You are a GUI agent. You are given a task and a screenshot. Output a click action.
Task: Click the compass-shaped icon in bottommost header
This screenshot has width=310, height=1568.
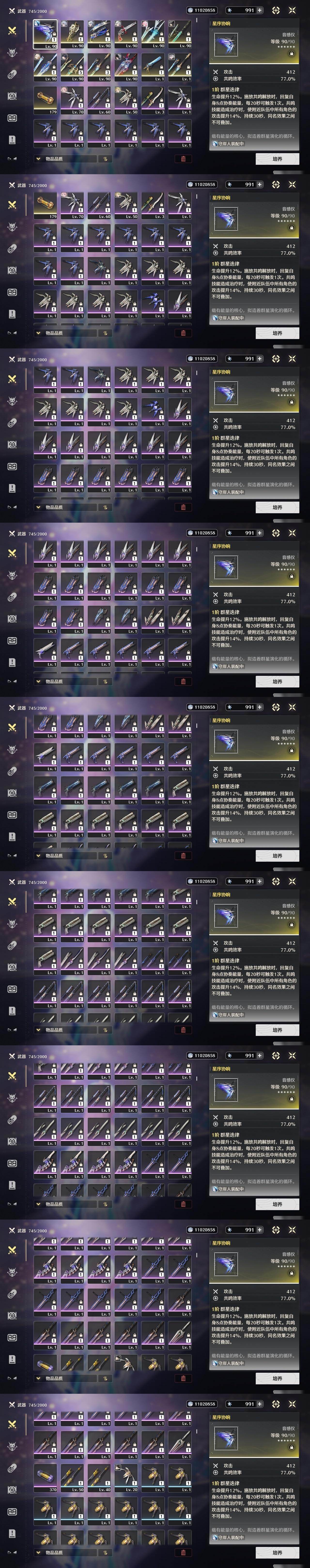pyautogui.click(x=276, y=1404)
